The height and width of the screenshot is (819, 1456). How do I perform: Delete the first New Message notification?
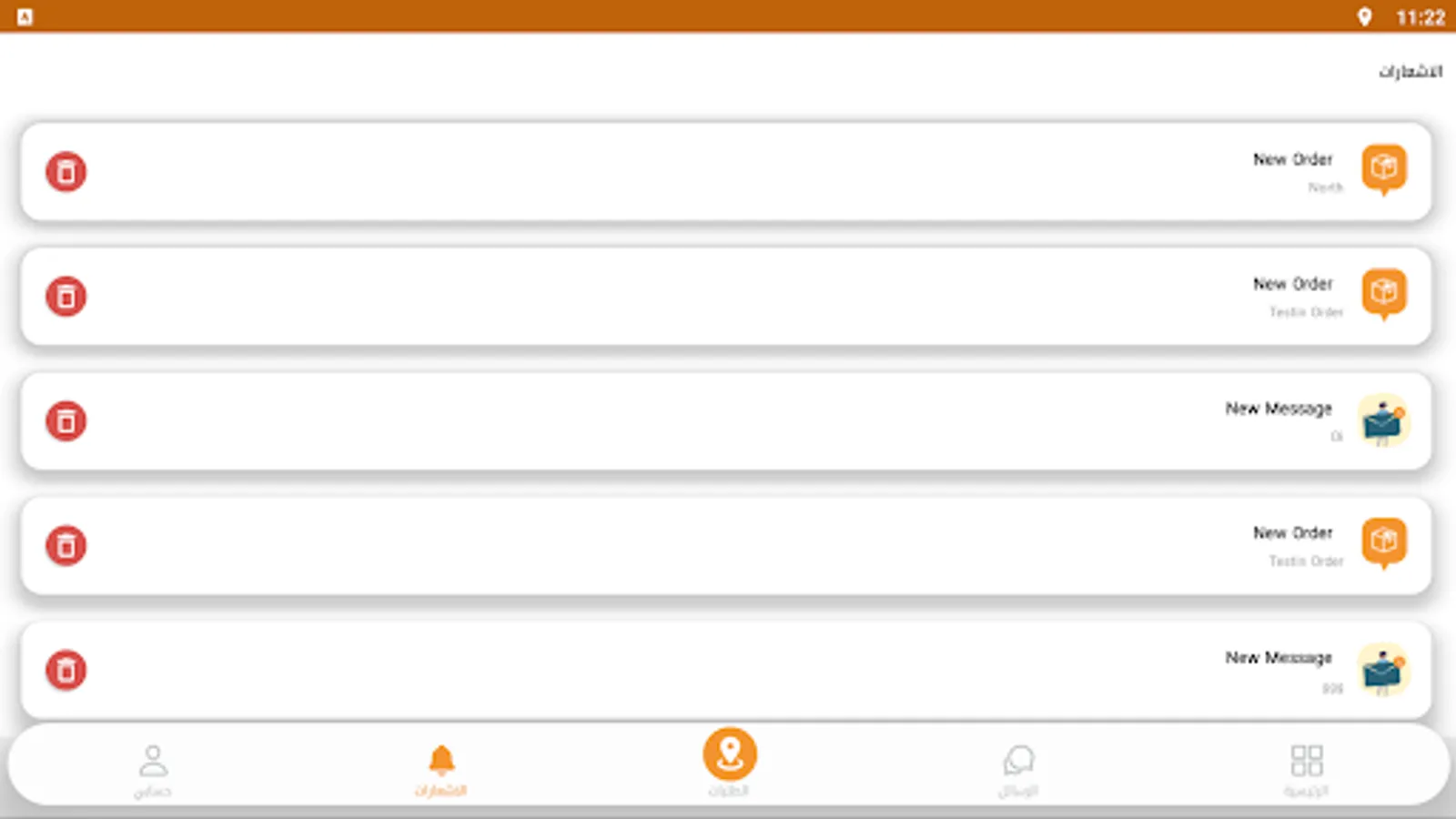pos(66,420)
